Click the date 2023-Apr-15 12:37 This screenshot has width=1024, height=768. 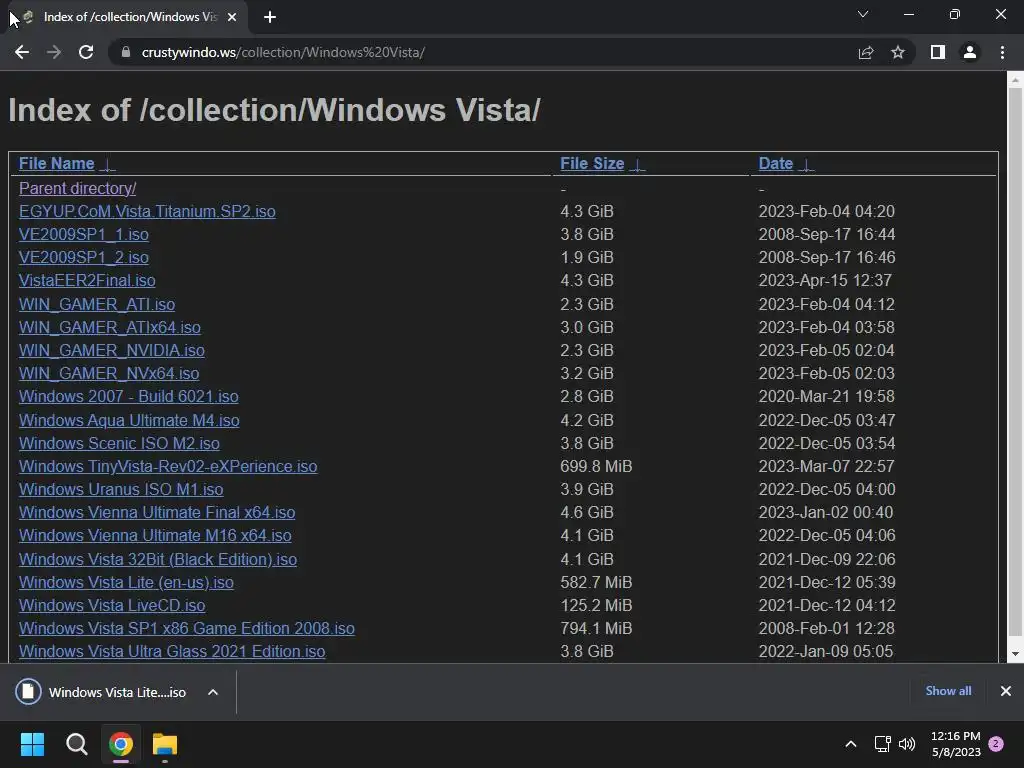[x=825, y=280]
